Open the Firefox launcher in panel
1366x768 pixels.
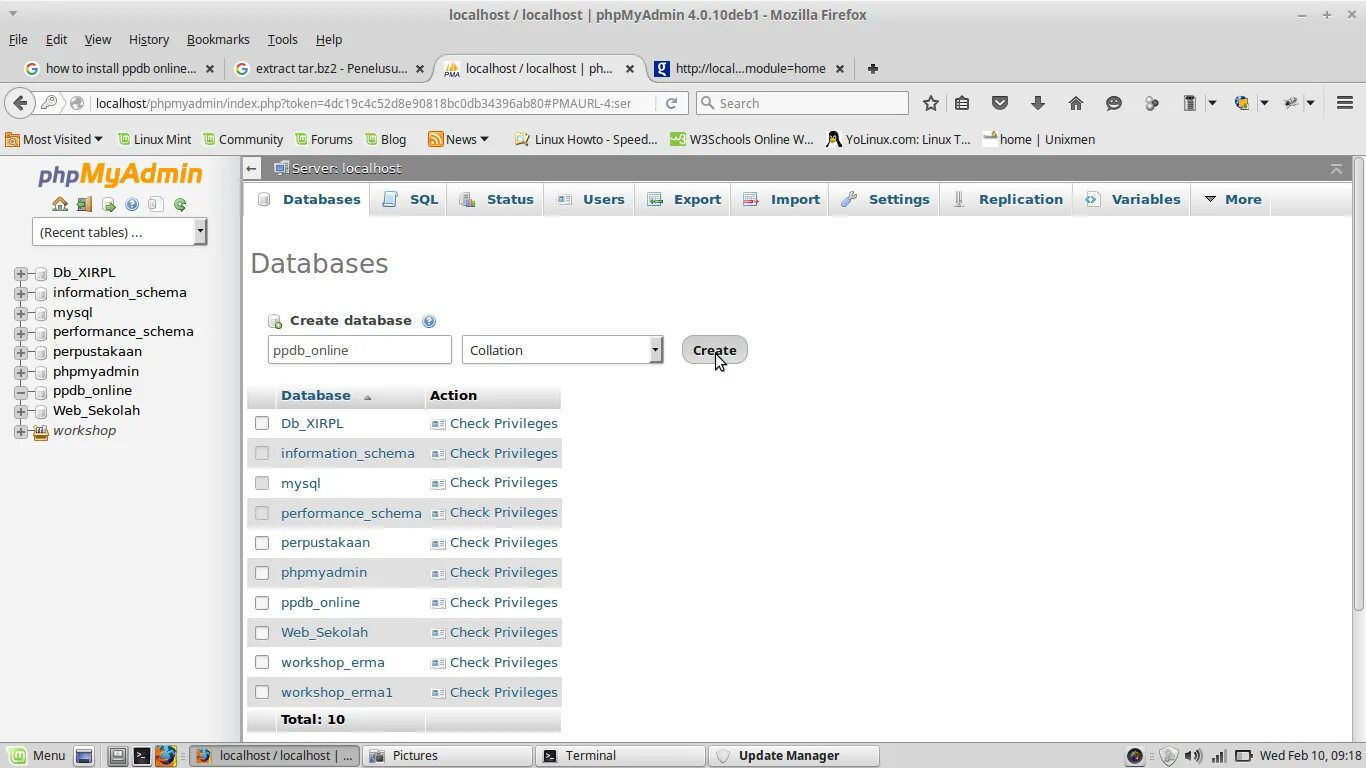(166, 756)
